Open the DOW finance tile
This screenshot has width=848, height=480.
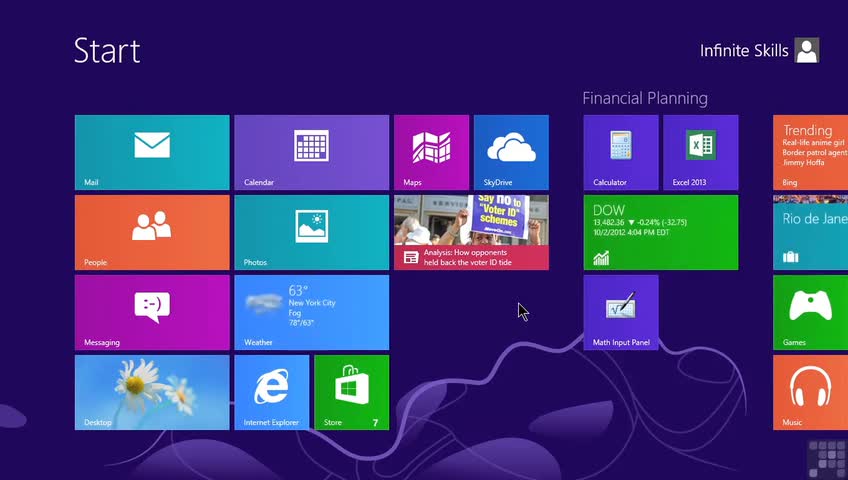[x=661, y=232]
